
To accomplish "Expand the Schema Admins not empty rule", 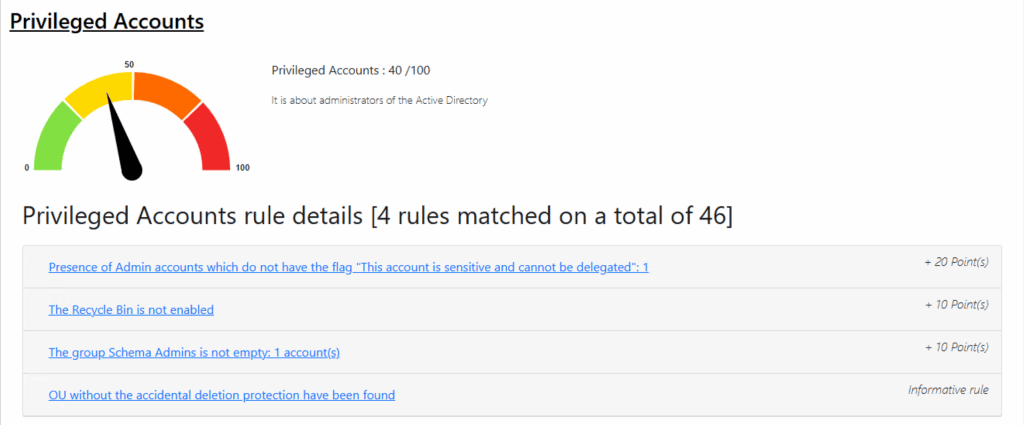I will tap(201, 353).
